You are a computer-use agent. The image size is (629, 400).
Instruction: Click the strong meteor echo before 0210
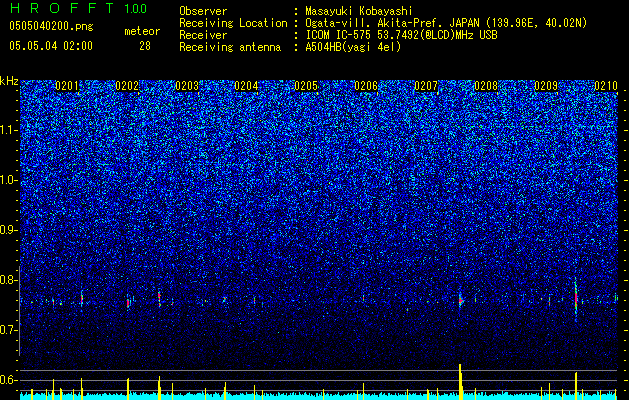[x=576, y=299]
